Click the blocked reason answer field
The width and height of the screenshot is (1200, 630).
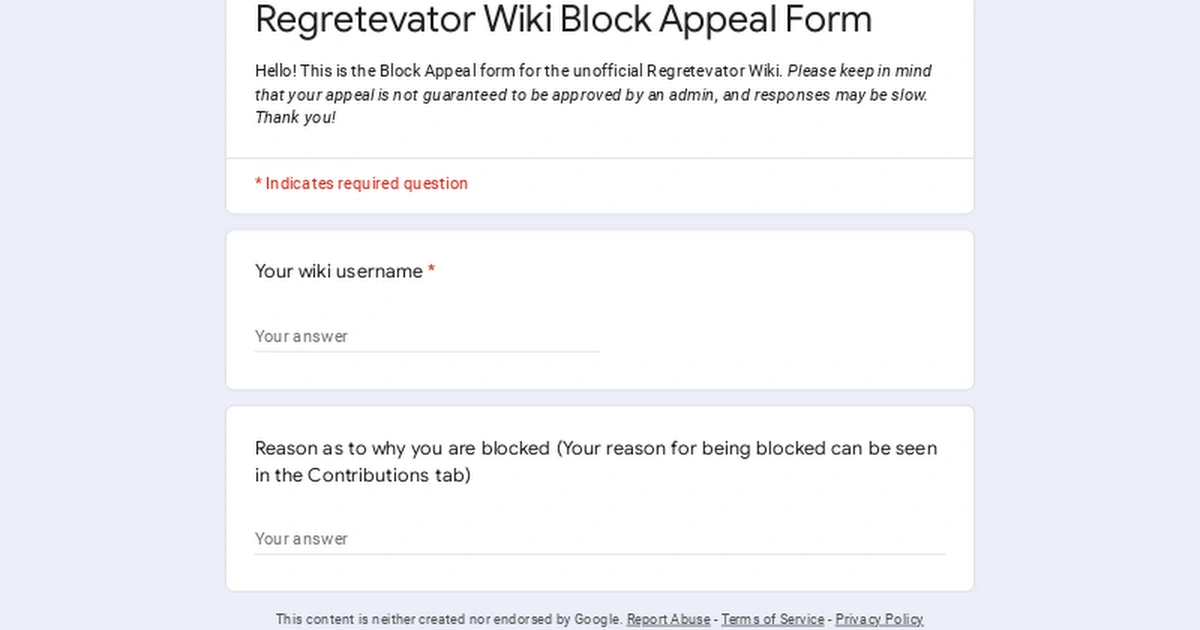(500, 538)
